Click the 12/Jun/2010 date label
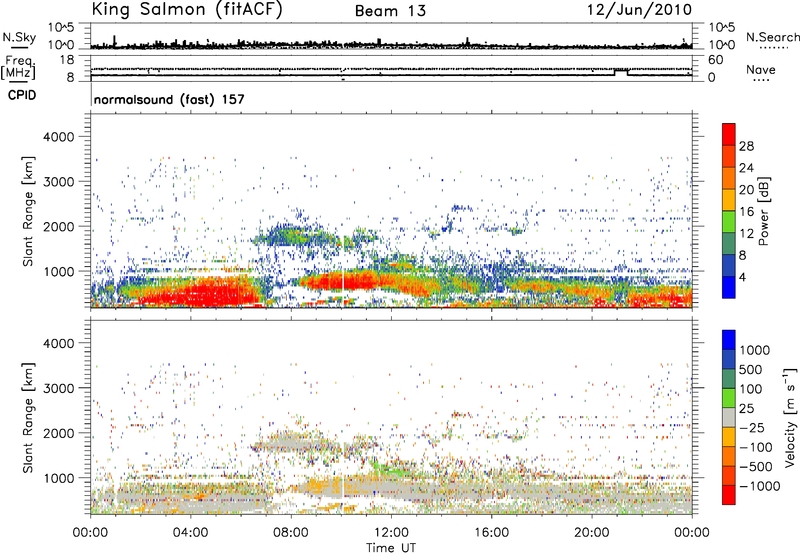Screen dimensions: 800x554 point(639,10)
